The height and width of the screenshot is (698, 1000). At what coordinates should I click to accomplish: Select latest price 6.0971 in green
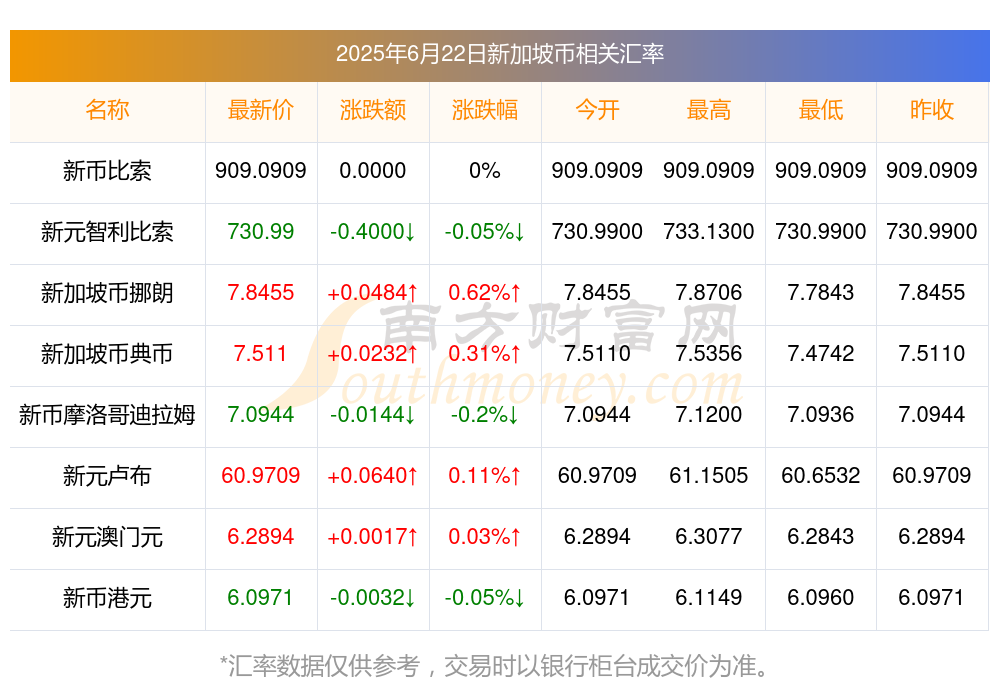pyautogui.click(x=260, y=598)
